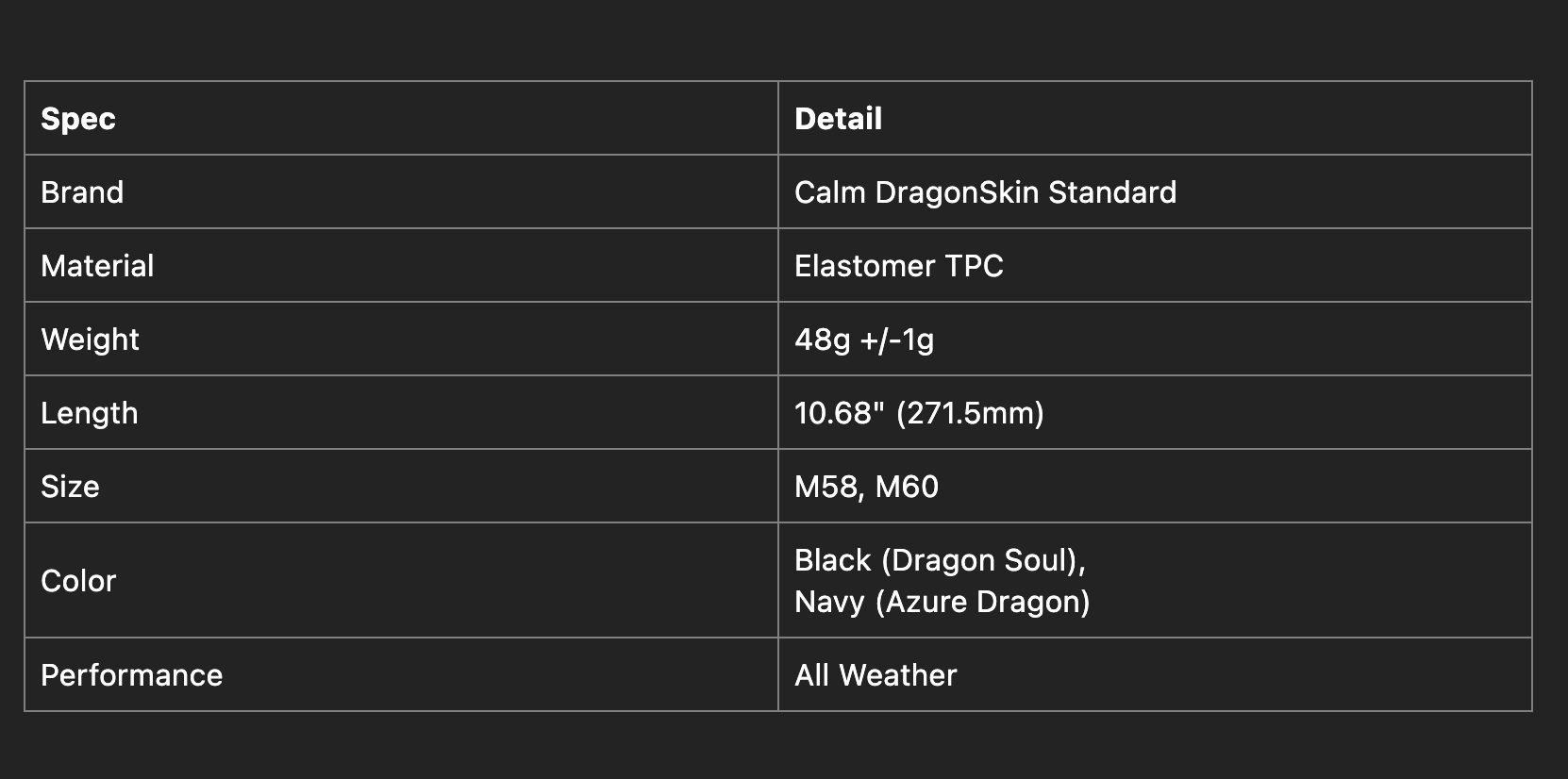The image size is (1568, 779).
Task: Click the Spec column header
Action: pyautogui.click(x=78, y=119)
